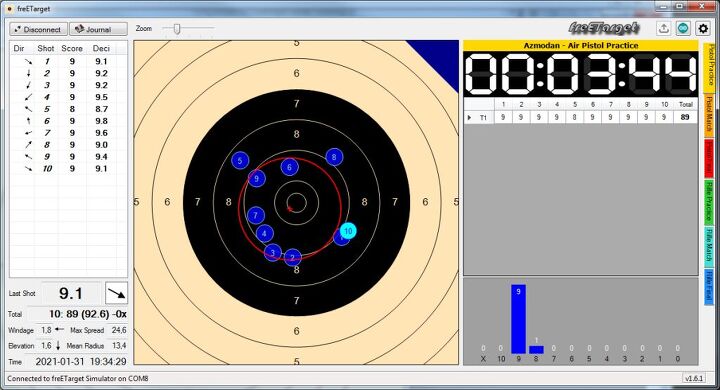
Task: Switch to the Pistol Match tab
Action: coord(709,115)
